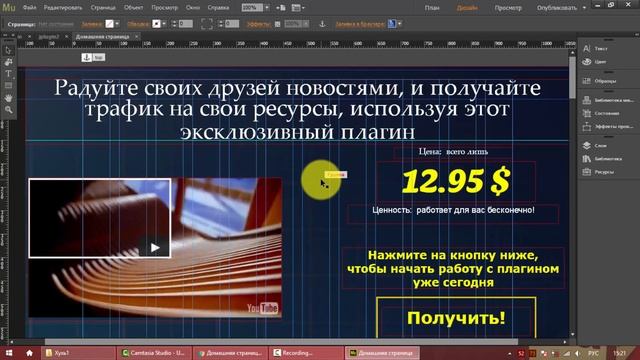This screenshot has width=640, height=360.
Task: Click the go-to-page icon beside zoom
Action: [x=281, y=8]
